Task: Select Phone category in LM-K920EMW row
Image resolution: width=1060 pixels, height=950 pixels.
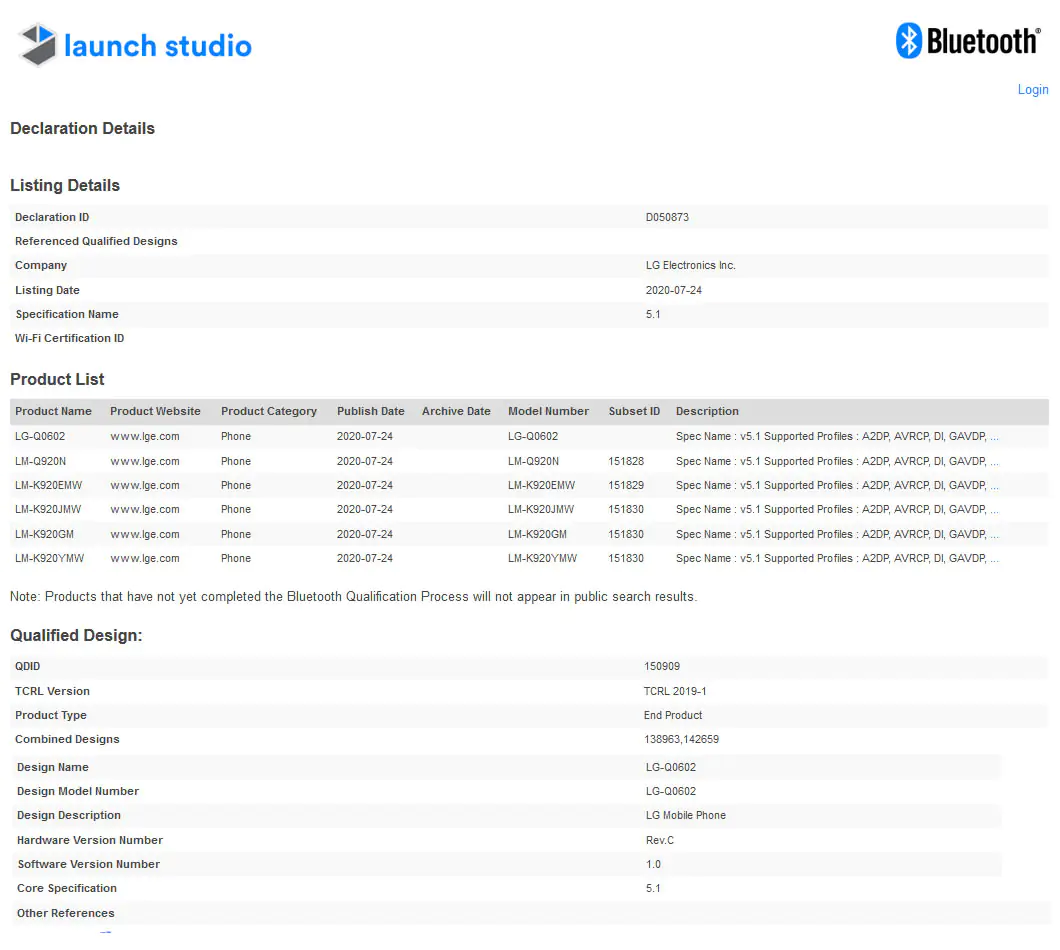Action: pyautogui.click(x=236, y=485)
